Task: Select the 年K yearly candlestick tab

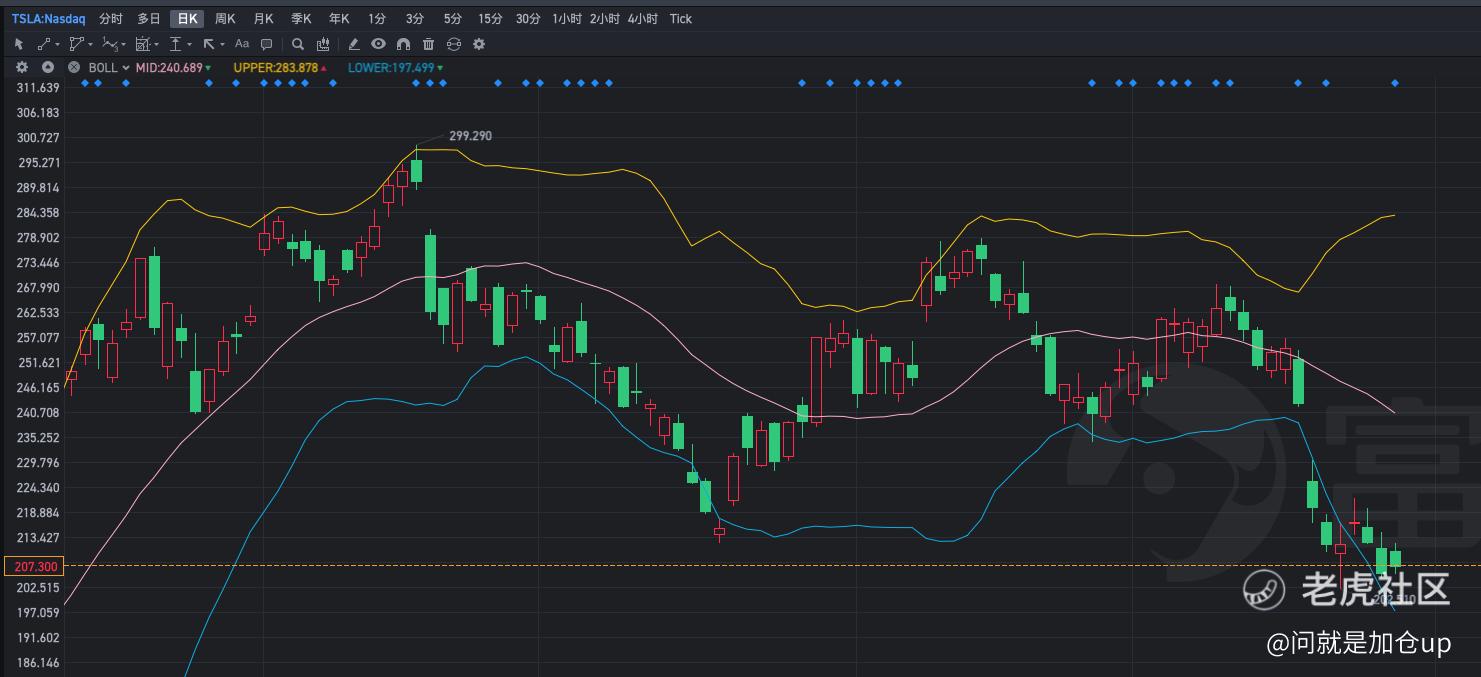Action: pyautogui.click(x=339, y=19)
